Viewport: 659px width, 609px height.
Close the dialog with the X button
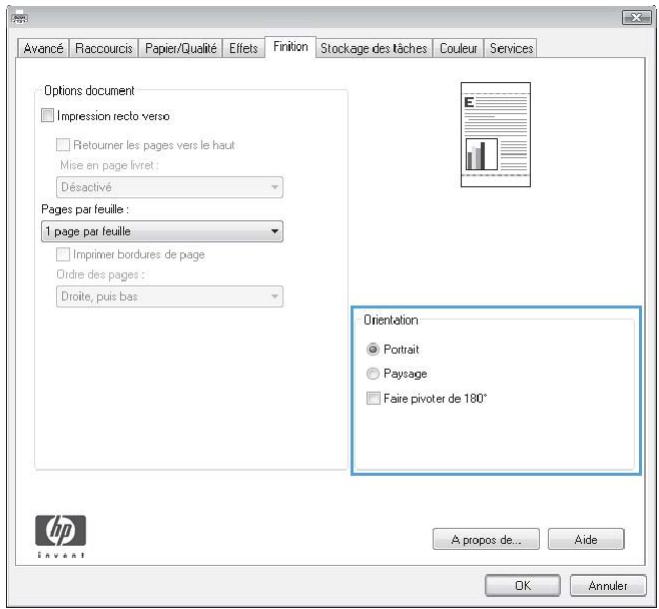[x=637, y=18]
